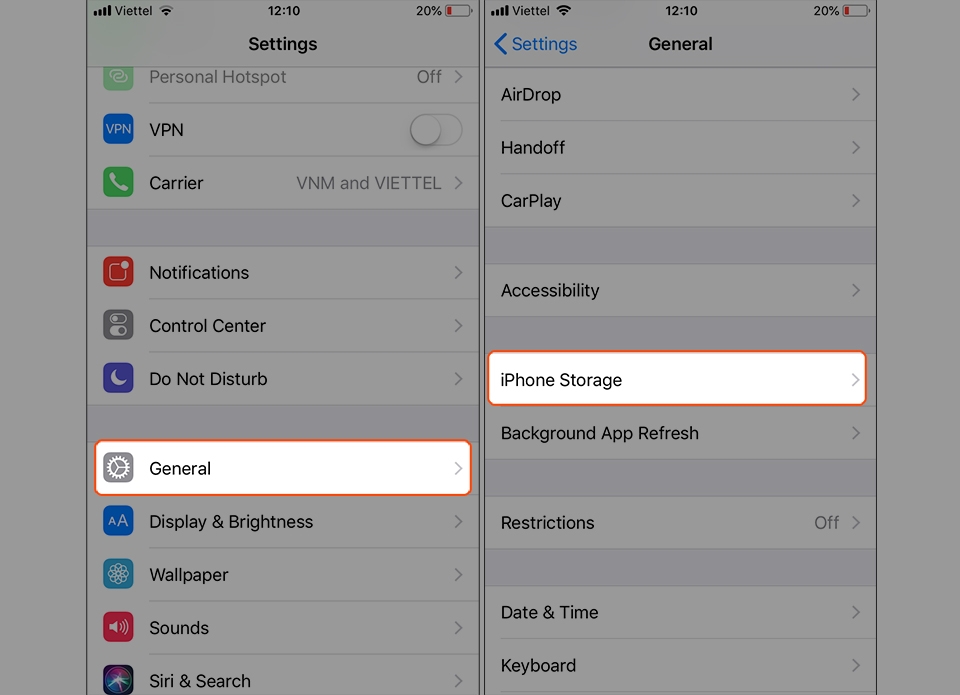Tap the blue VPN icon
The width and height of the screenshot is (960, 695).
pos(118,129)
